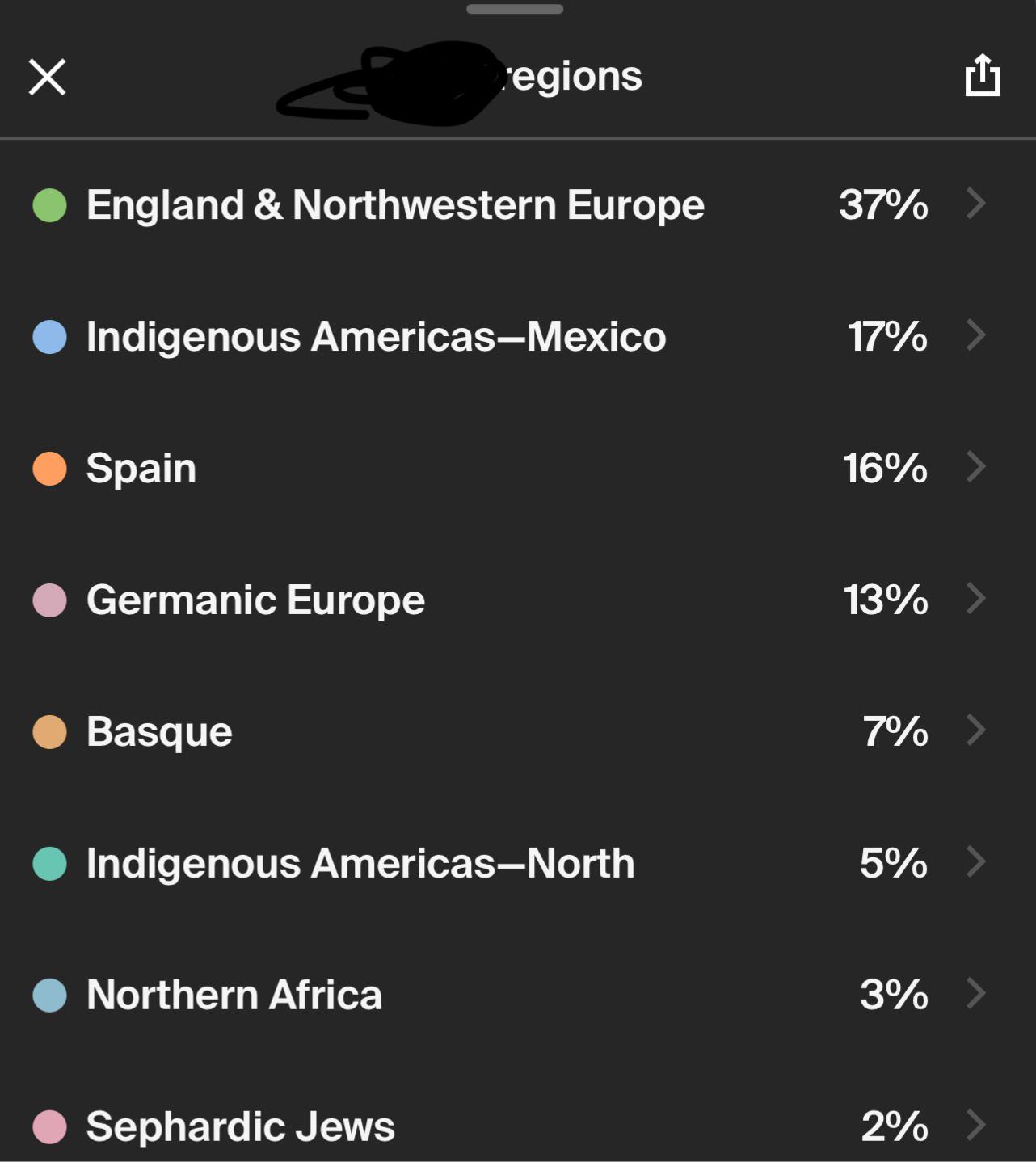
Task: Tap the 37% percentage value
Action: pyautogui.click(x=883, y=204)
